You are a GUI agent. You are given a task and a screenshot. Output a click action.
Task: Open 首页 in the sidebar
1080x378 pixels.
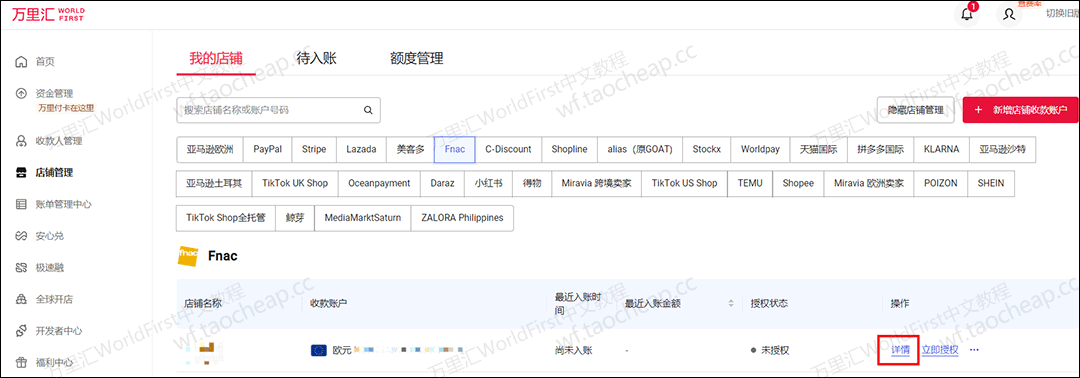[45, 62]
